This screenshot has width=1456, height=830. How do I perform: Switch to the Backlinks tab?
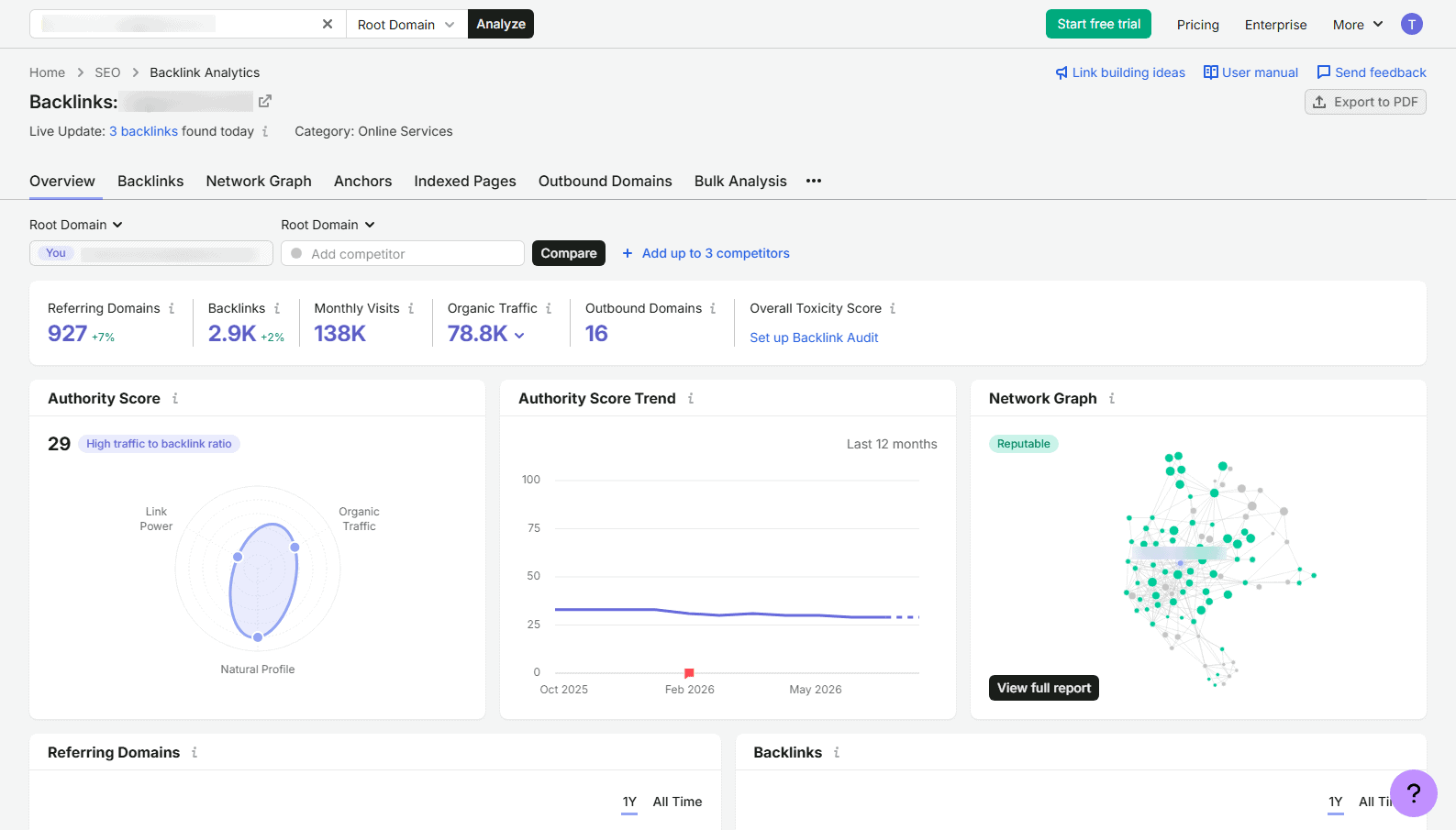point(150,181)
